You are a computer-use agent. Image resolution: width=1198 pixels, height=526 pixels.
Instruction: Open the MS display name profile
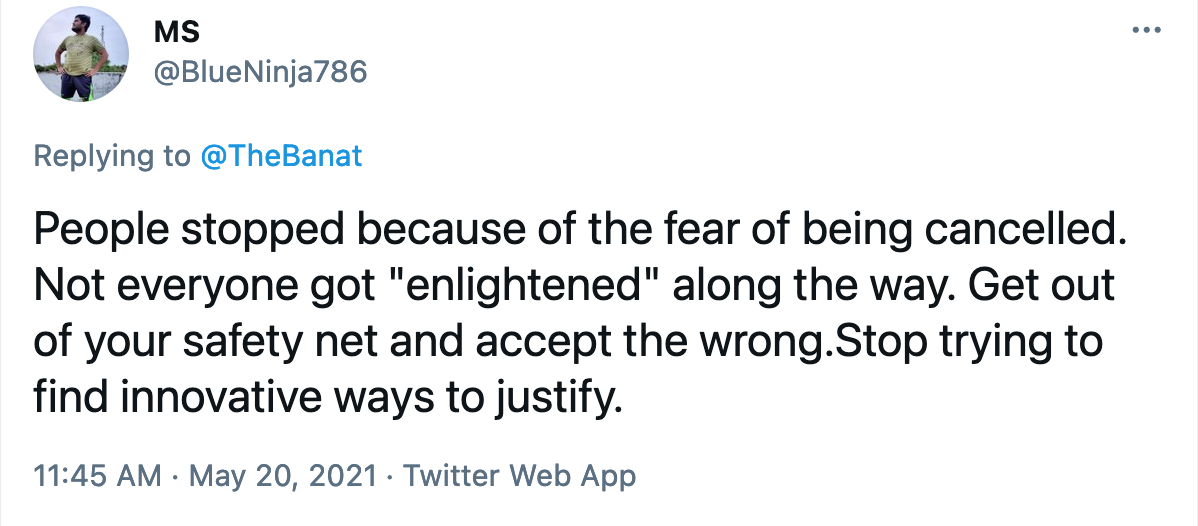tap(177, 32)
